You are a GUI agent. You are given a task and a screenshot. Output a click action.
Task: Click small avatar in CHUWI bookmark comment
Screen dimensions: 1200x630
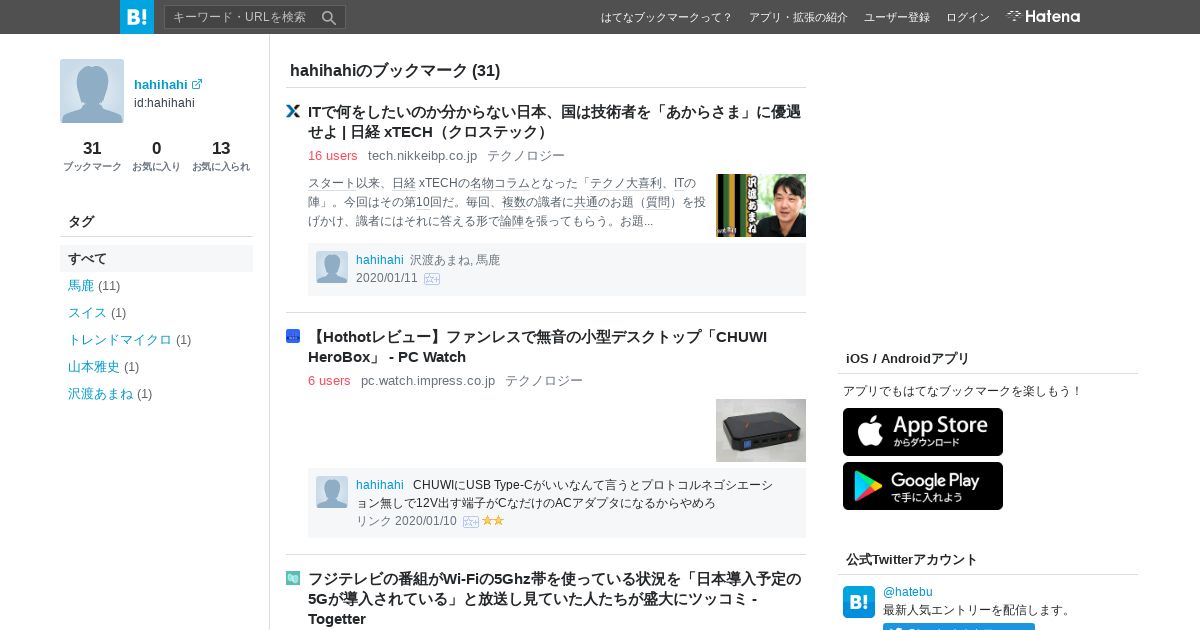tap(332, 492)
